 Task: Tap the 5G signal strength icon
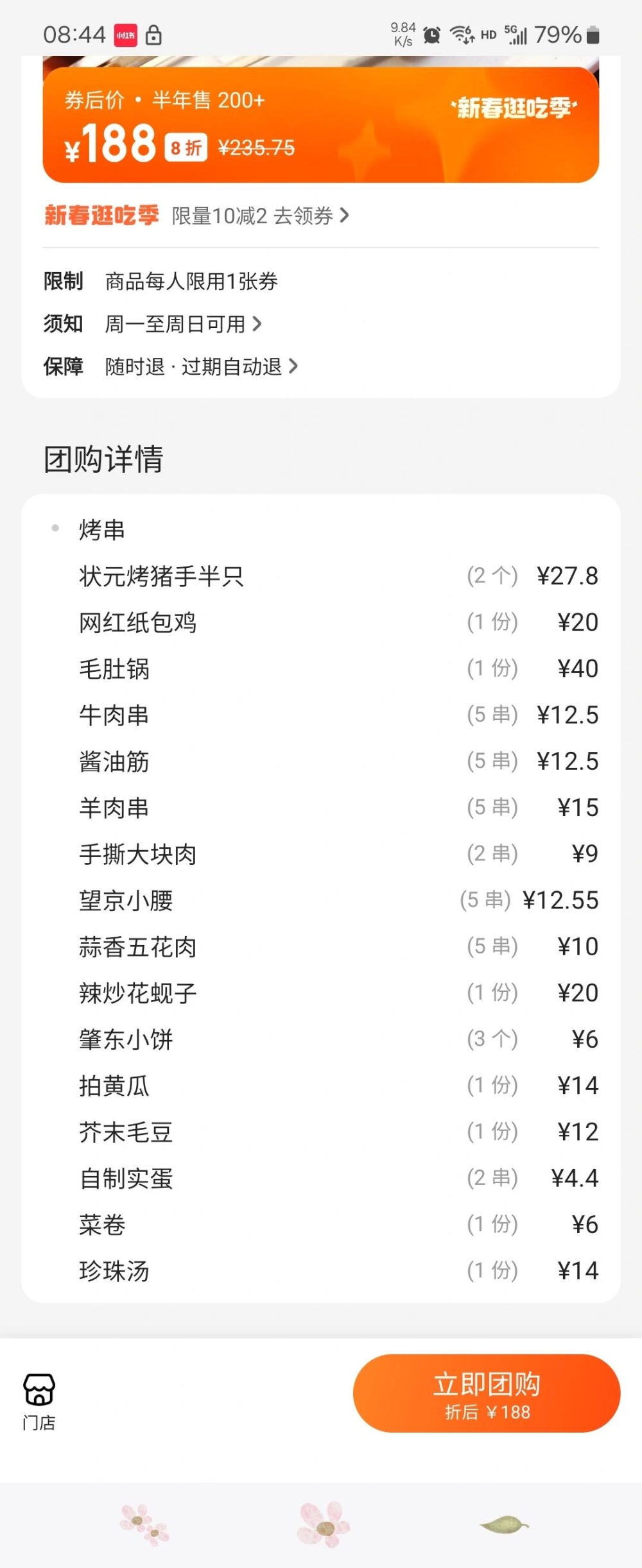coord(516,35)
